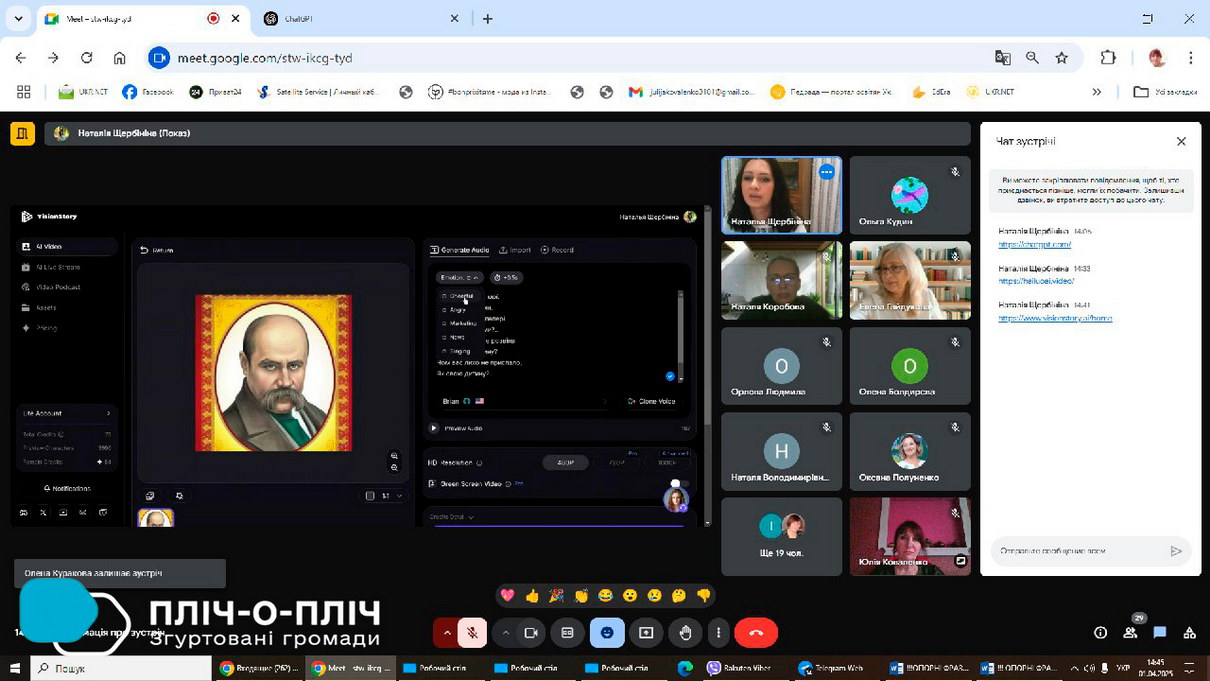Image resolution: width=1210 pixels, height=681 pixels.
Task: Open meeting details info icon
Action: coord(1101,633)
